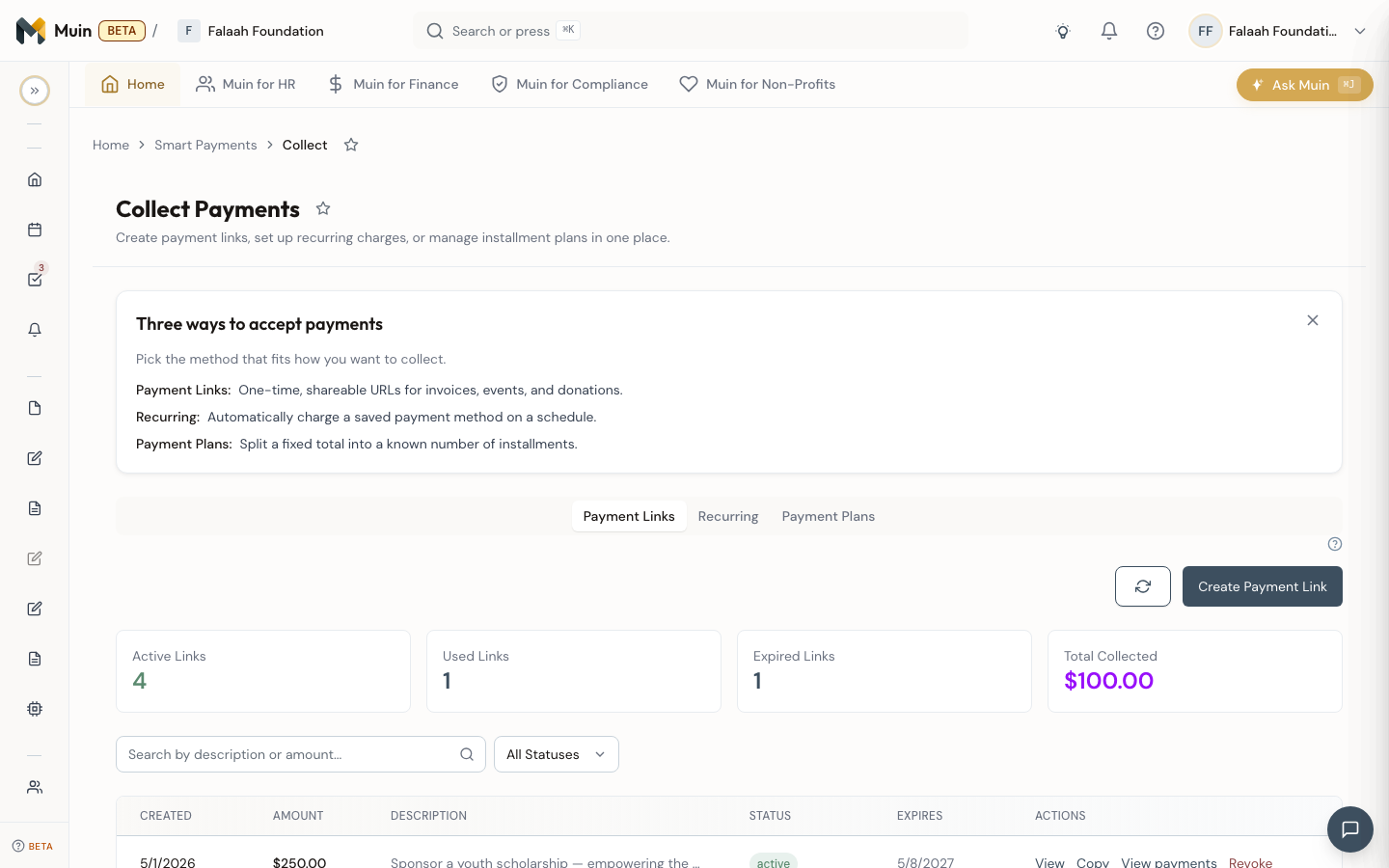Open the chat bubble widget

[1350, 829]
